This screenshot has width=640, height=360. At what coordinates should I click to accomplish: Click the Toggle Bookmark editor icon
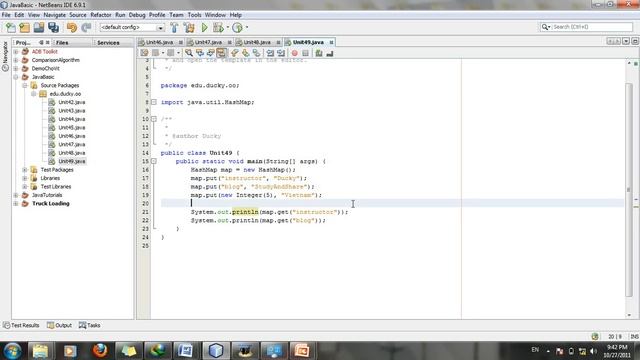pos(256,53)
